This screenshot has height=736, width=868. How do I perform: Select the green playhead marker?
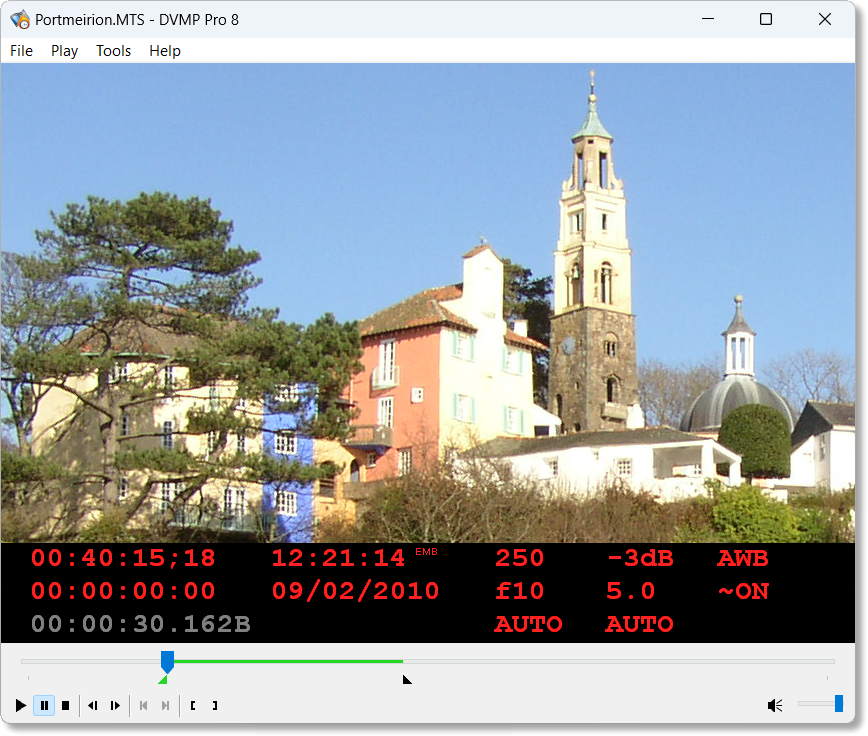tap(166, 661)
